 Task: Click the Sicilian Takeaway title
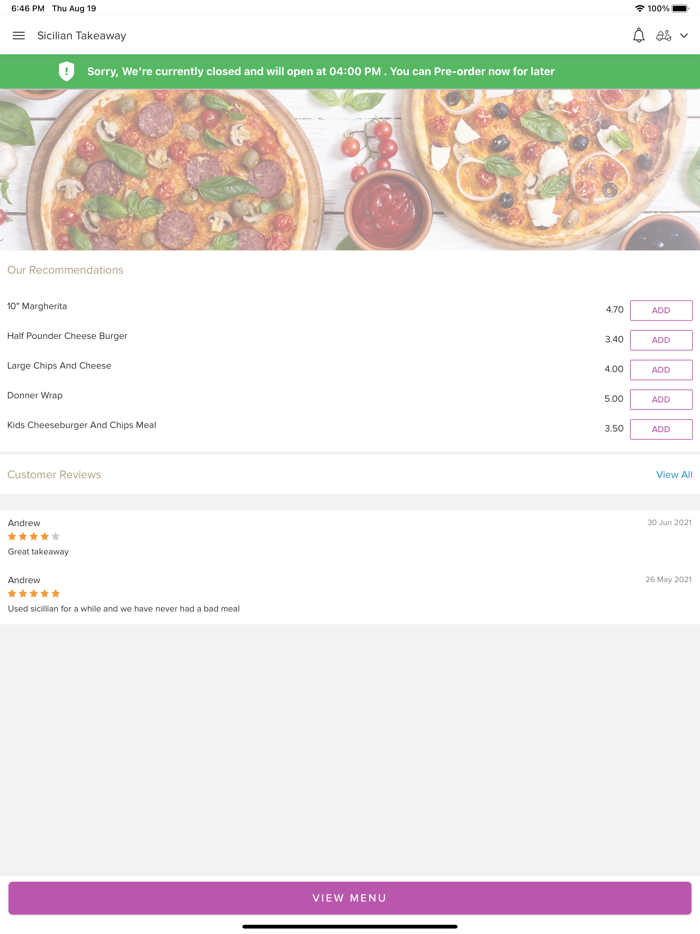81,35
